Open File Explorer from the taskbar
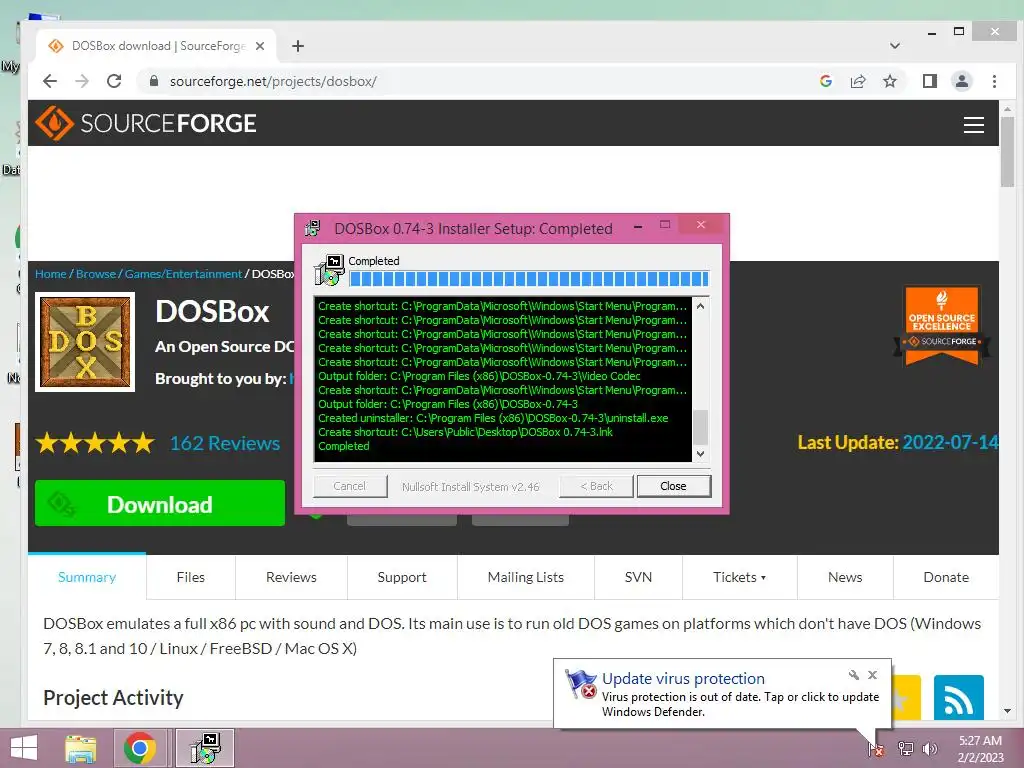 point(80,748)
